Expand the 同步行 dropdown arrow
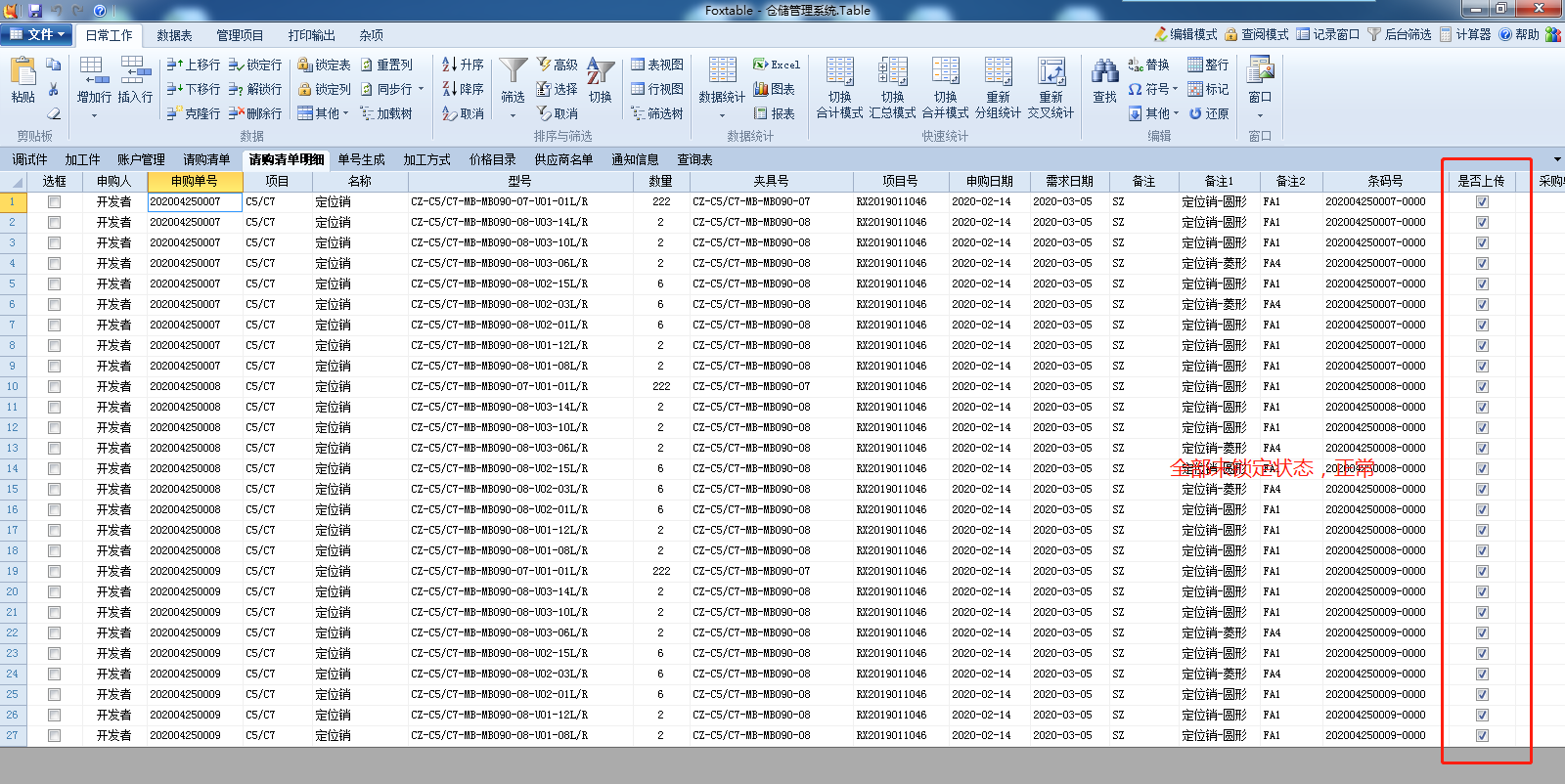This screenshot has height=784, width=1565. tap(422, 89)
